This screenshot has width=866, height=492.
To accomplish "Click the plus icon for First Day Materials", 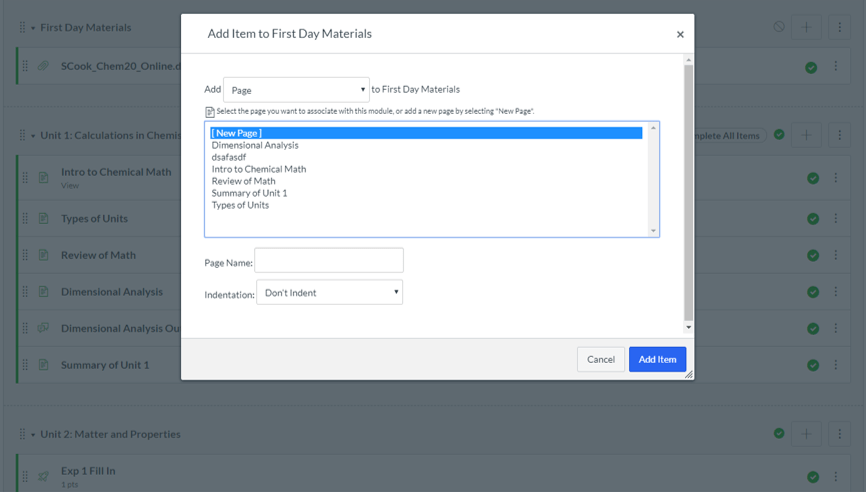I will [806, 27].
